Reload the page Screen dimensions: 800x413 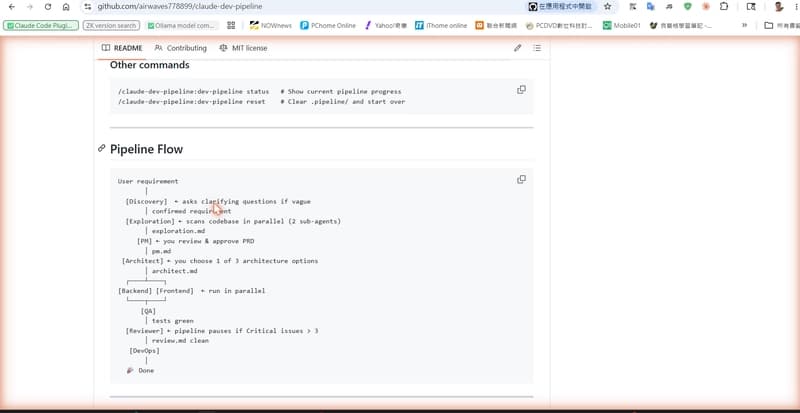coord(48,7)
